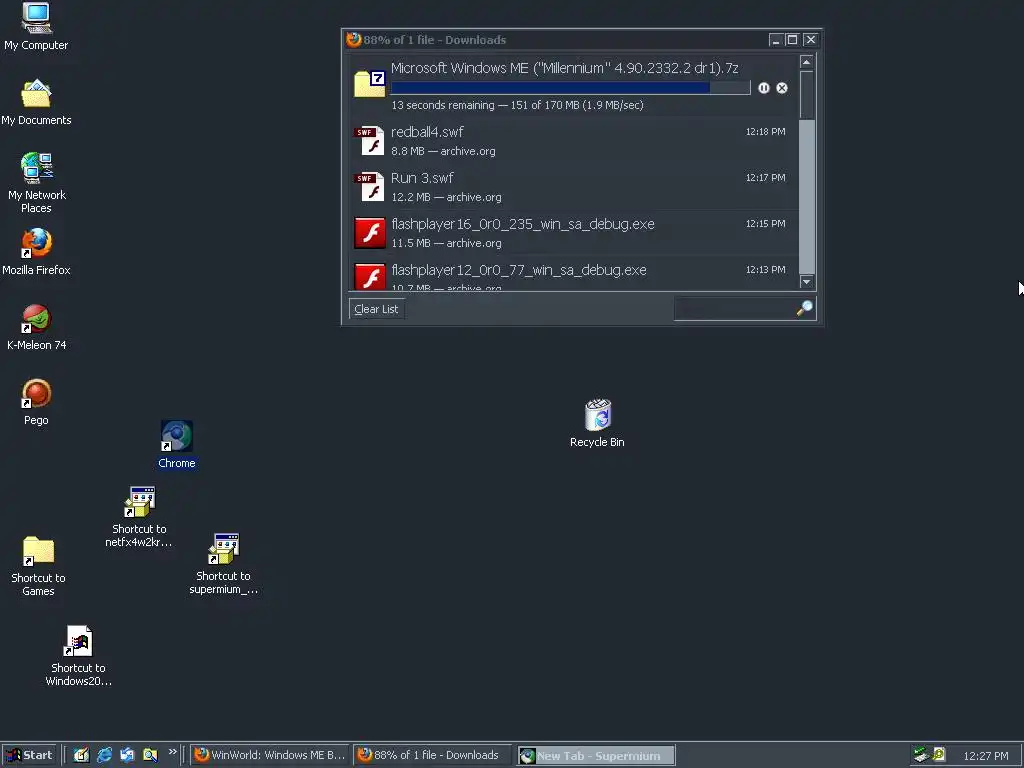This screenshot has width=1024, height=768.
Task: Click the Run 3.swf file icon
Action: [370, 187]
